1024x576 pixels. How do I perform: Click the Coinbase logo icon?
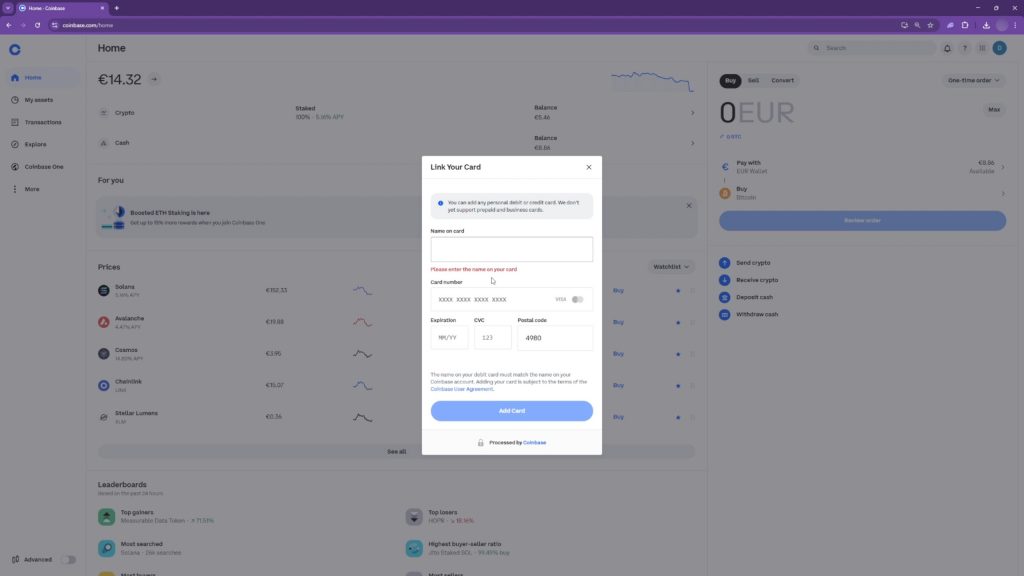click(15, 50)
